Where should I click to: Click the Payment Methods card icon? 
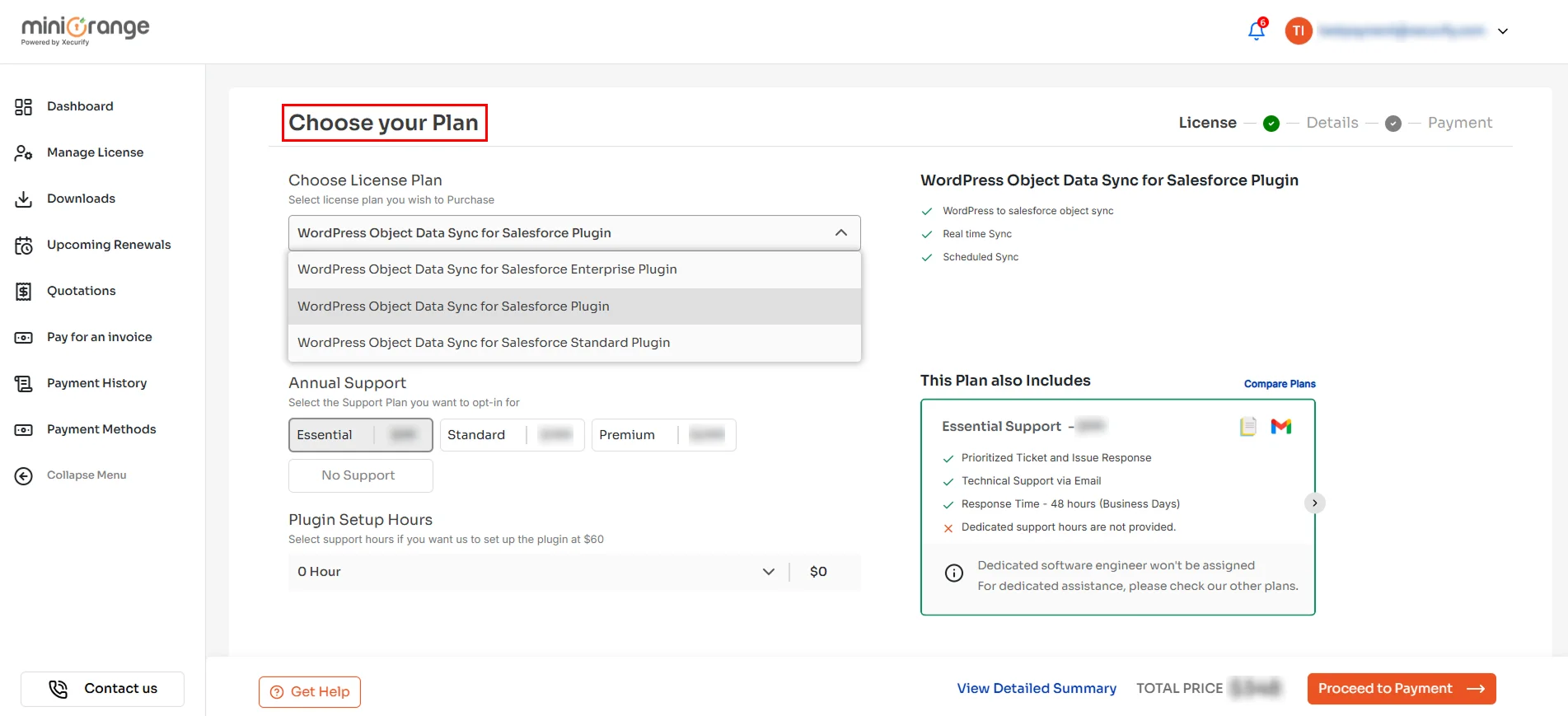tap(24, 430)
